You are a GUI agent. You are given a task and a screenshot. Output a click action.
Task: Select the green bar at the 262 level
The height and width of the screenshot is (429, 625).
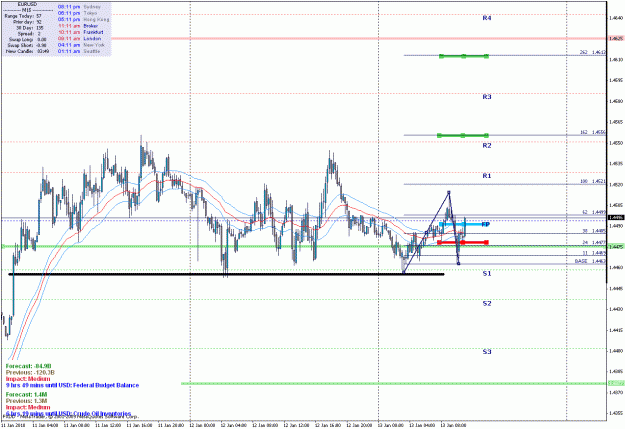pyautogui.click(x=464, y=56)
